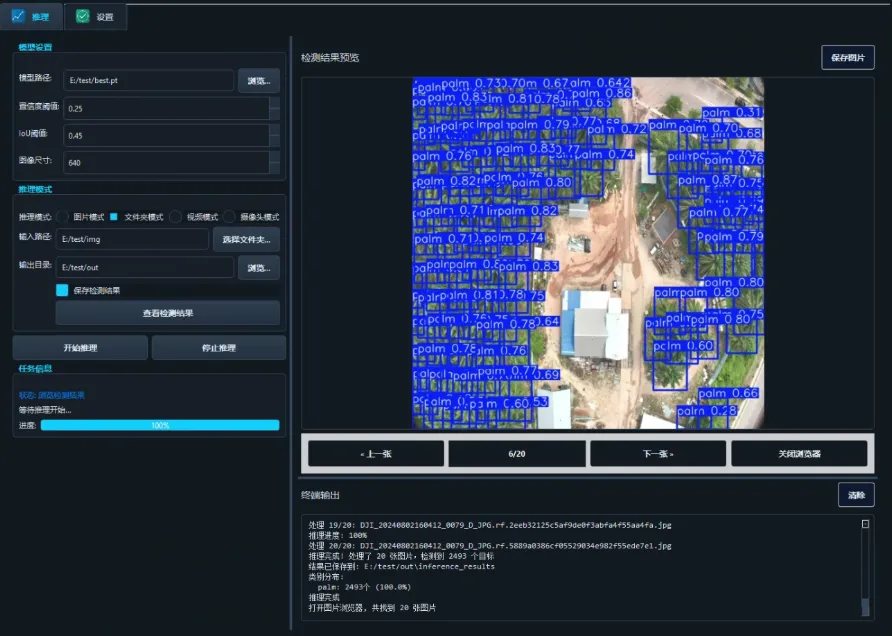Click the 输出目录 field showing E:/test/out

(144, 267)
